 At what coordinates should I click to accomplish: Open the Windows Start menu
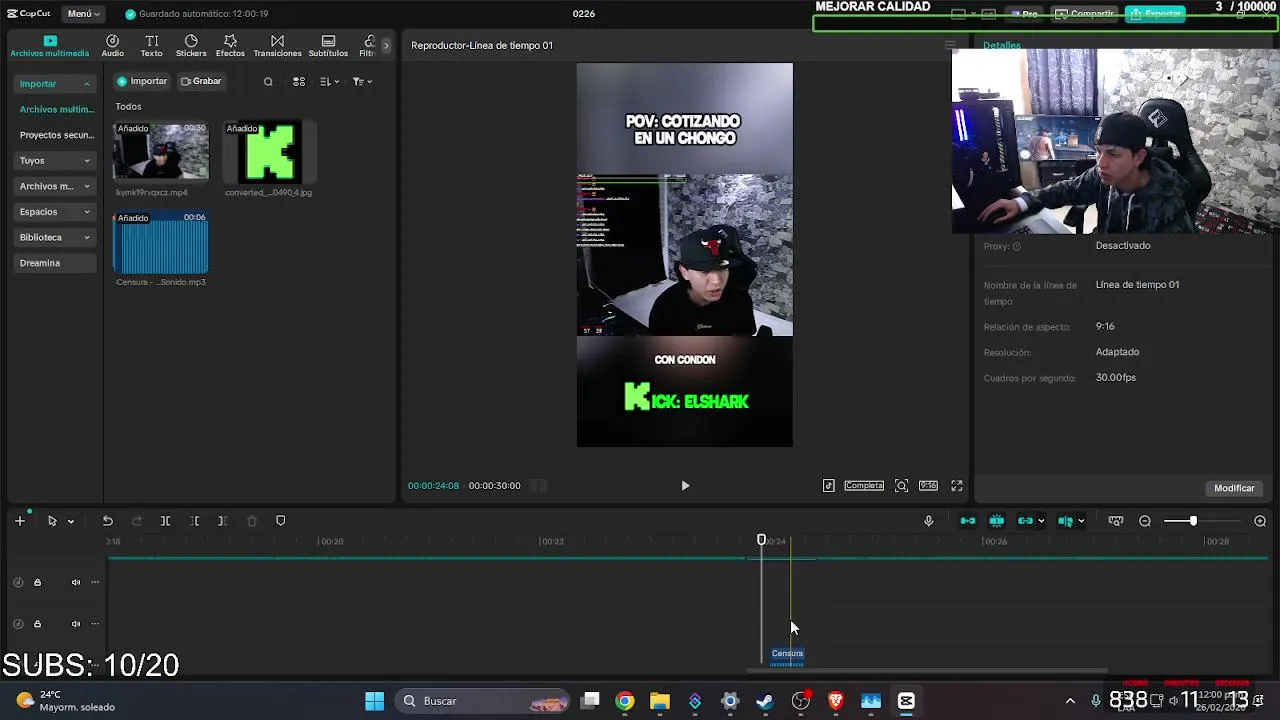[374, 701]
